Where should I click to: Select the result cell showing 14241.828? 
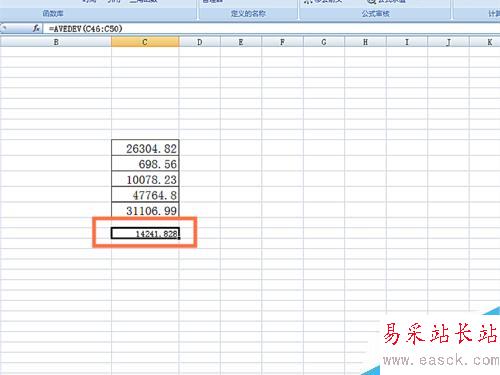click(x=145, y=233)
